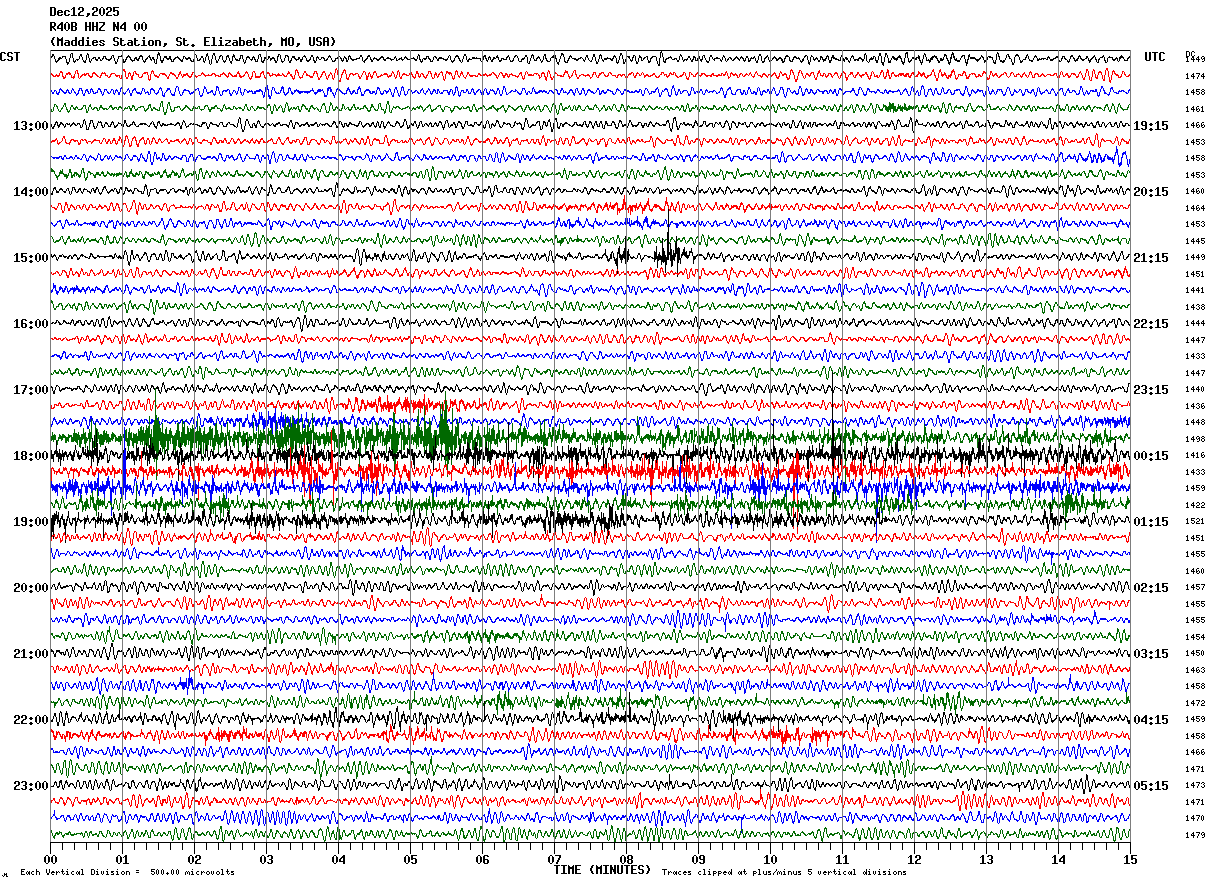Click the 21:15 UTC time label
This screenshot has height=886, width=1210.
click(x=1151, y=258)
